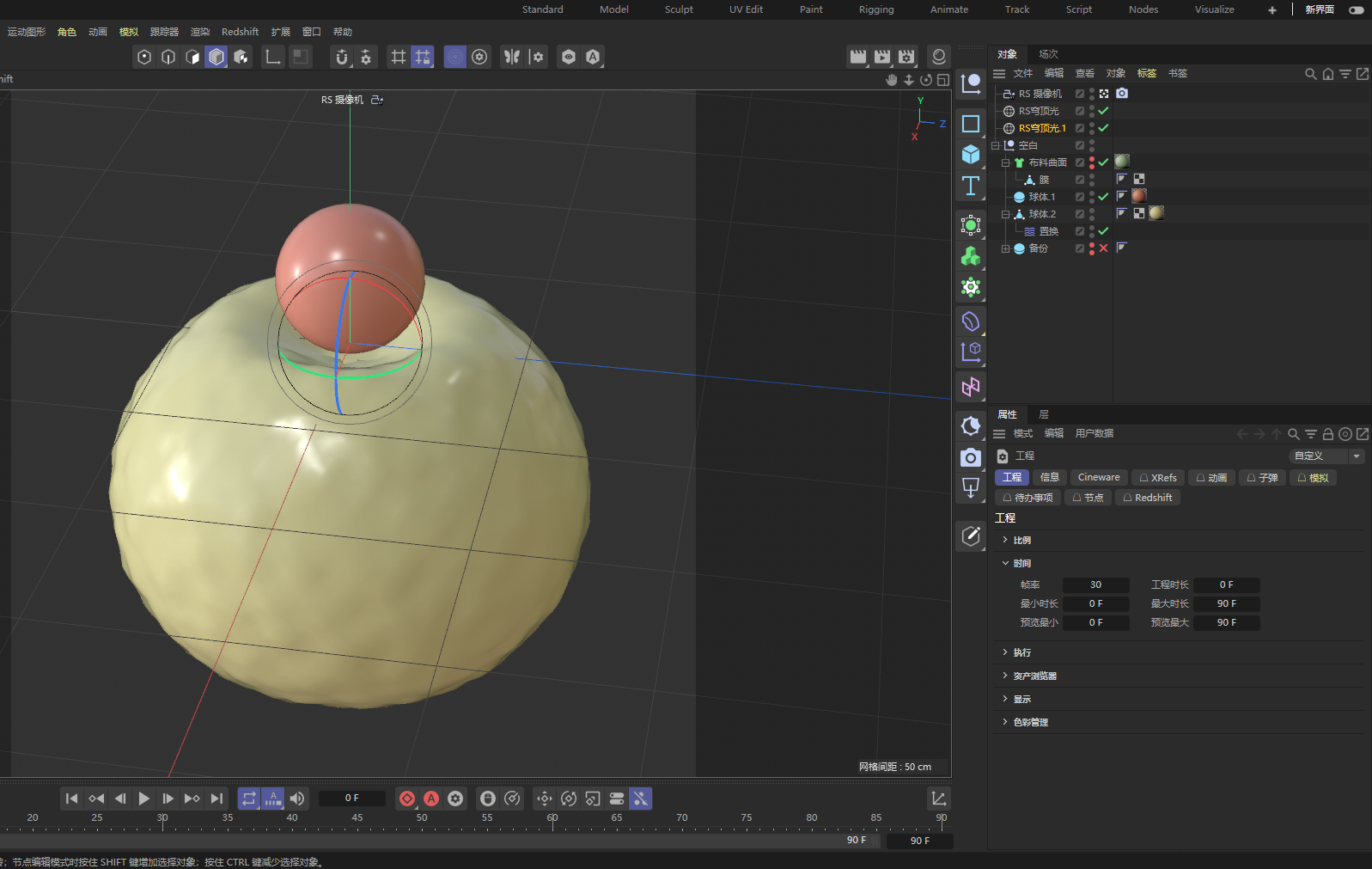
Task: Click the axis L-shaped icon in toolbar
Action: [x=273, y=57]
